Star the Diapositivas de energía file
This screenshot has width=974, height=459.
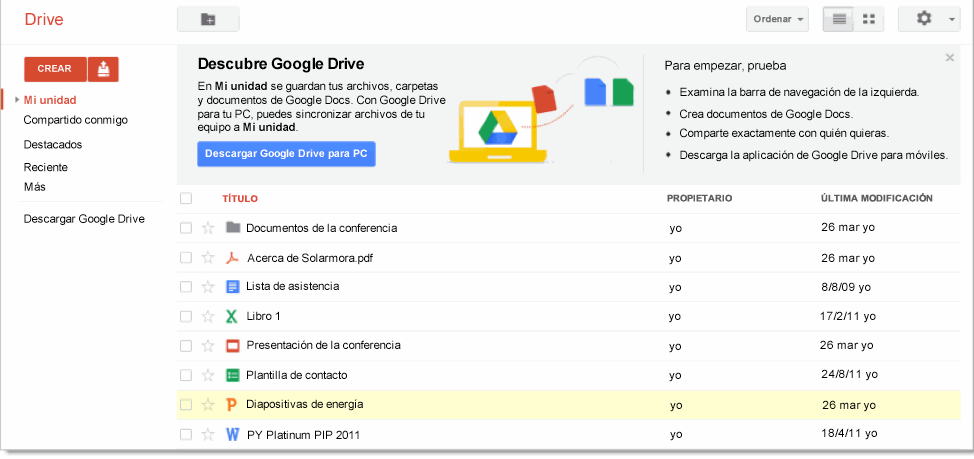click(x=208, y=405)
